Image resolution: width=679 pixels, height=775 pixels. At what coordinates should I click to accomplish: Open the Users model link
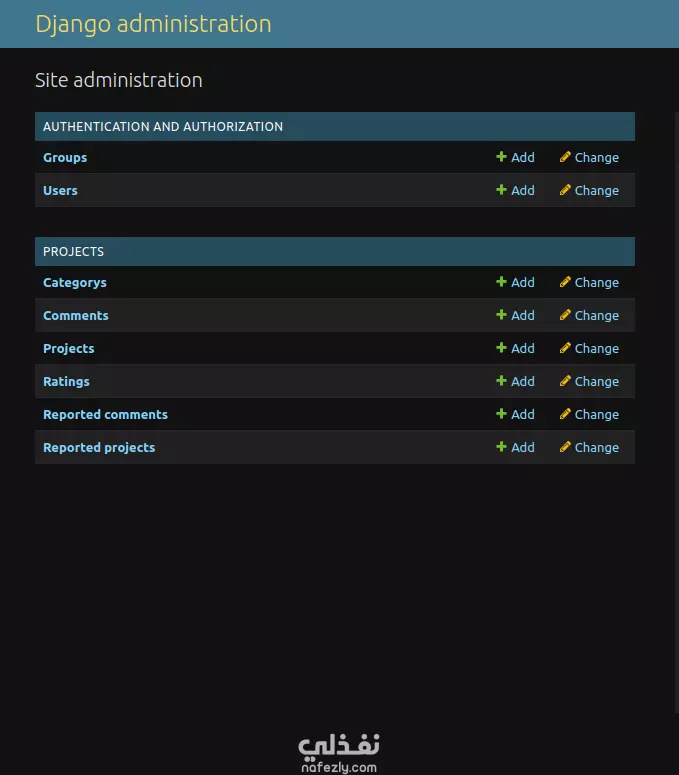pyautogui.click(x=60, y=190)
